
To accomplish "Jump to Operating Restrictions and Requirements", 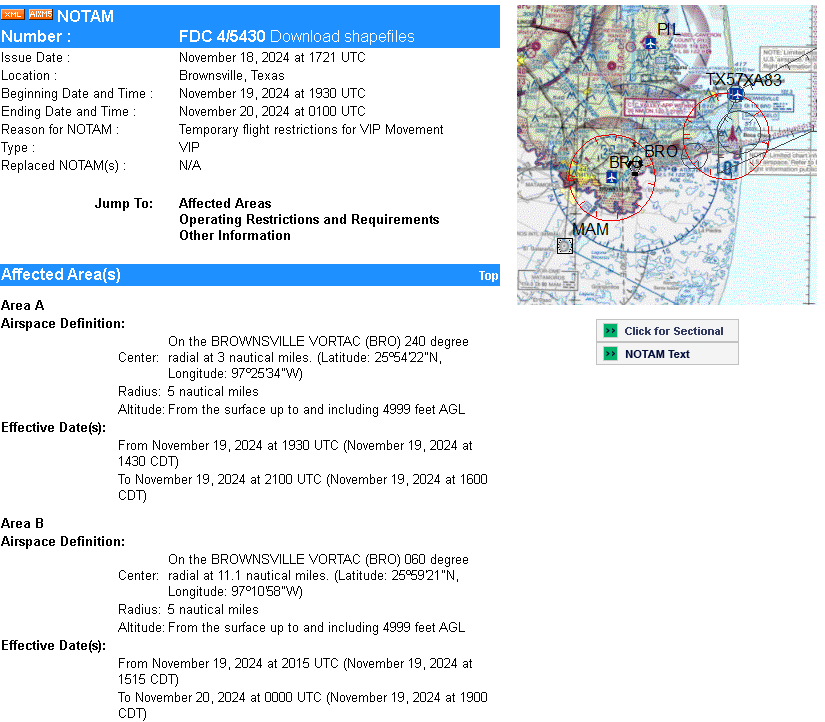I will point(309,219).
